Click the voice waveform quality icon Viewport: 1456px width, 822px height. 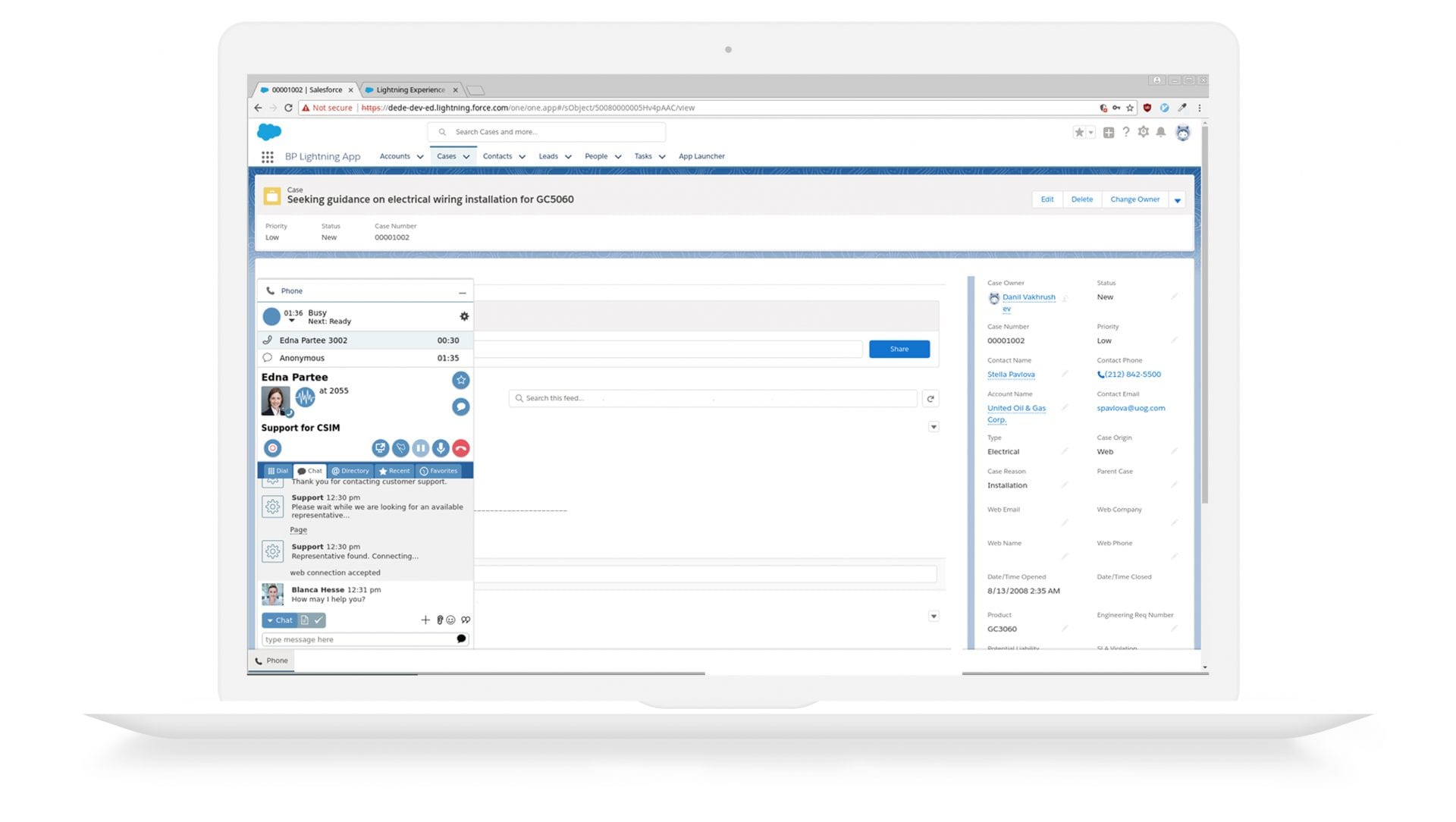click(x=305, y=397)
